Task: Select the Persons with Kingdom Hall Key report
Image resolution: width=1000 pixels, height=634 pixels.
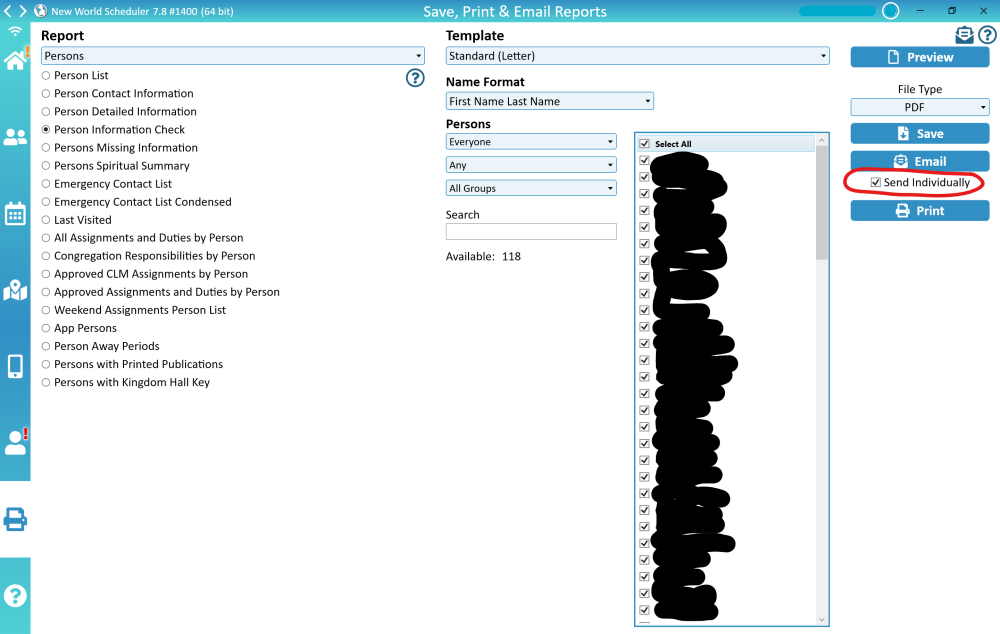Action: pyautogui.click(x=46, y=383)
